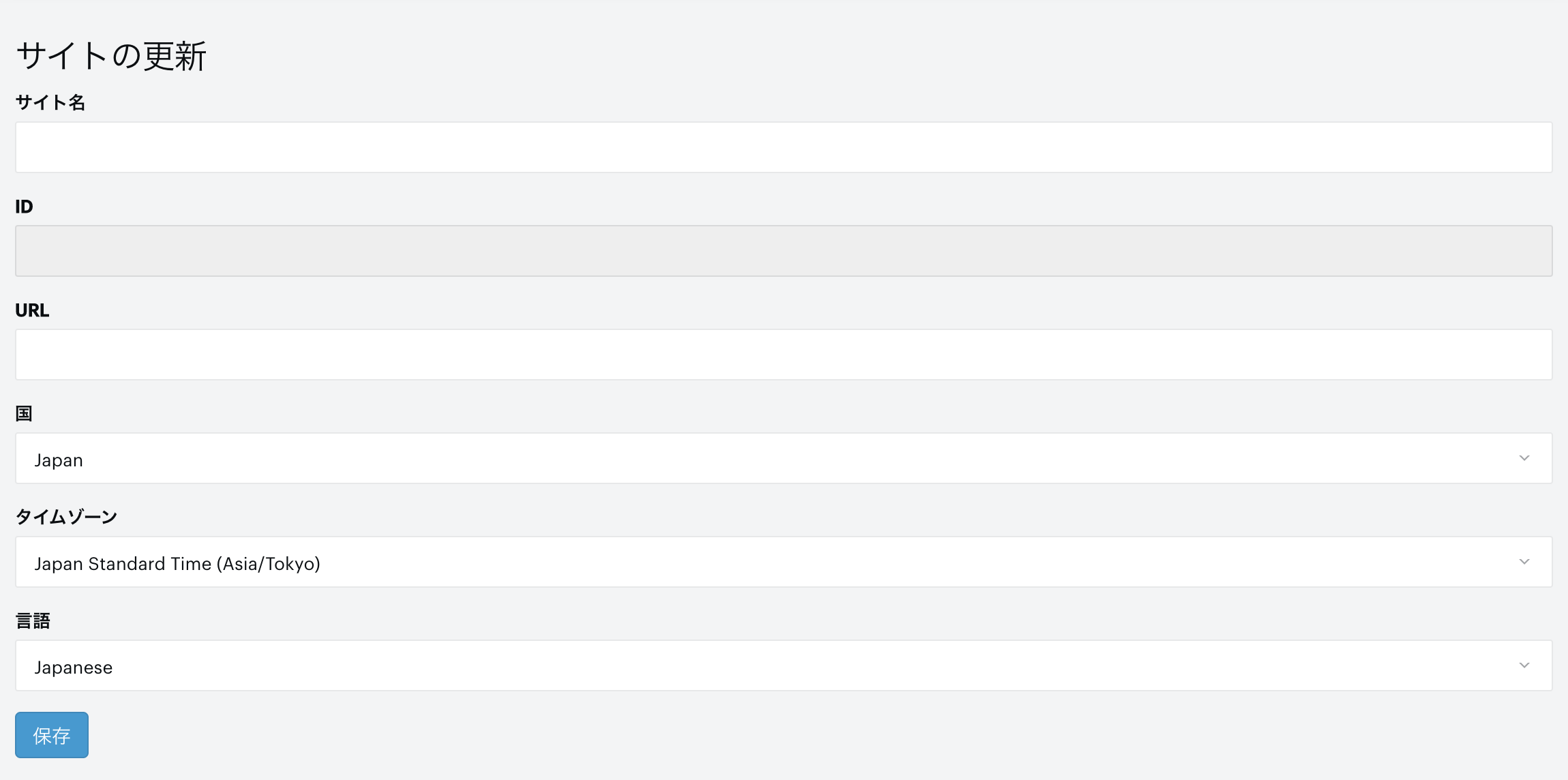
Task: Click the blue 保存 button
Action: click(52, 735)
